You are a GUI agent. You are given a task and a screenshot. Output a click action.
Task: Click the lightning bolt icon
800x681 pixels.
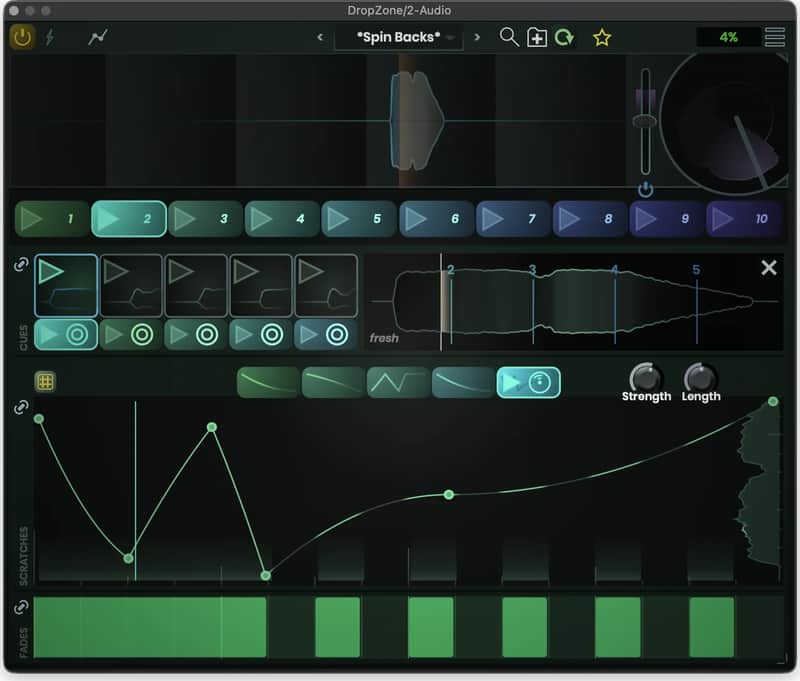point(50,37)
